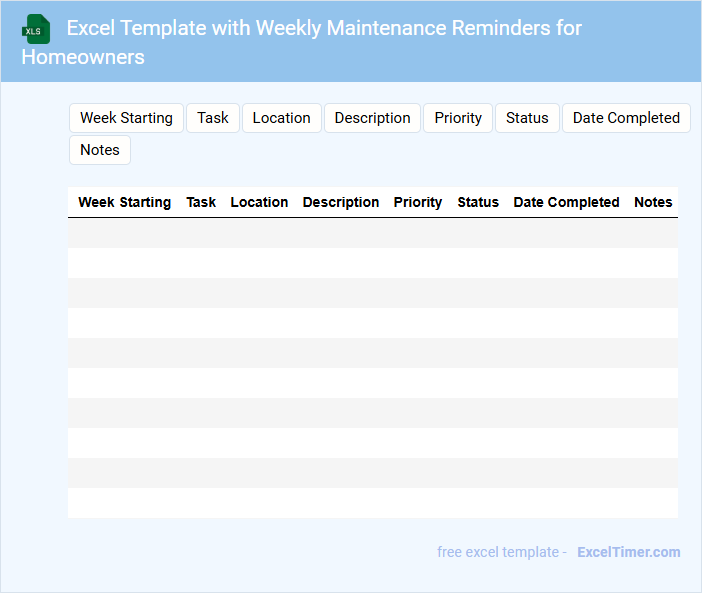Image resolution: width=702 pixels, height=593 pixels.
Task: Click the Status tag button
Action: (x=527, y=118)
